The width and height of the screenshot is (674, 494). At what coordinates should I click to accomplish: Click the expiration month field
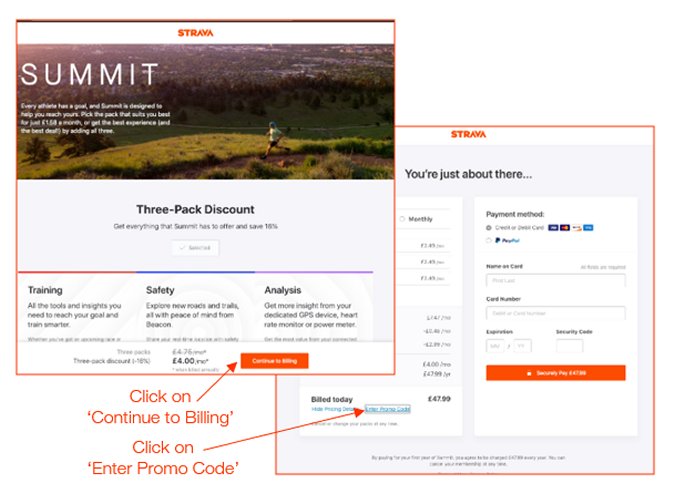coord(495,346)
